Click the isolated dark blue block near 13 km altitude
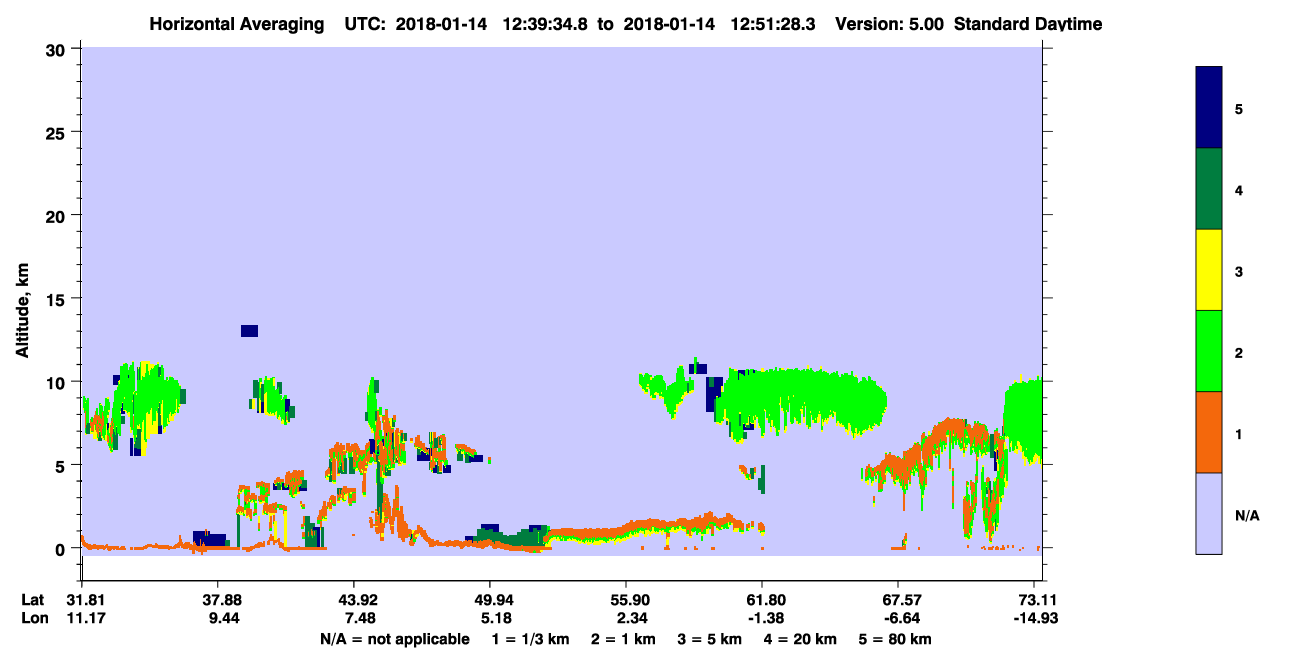This screenshot has width=1300, height=667. tap(249, 331)
